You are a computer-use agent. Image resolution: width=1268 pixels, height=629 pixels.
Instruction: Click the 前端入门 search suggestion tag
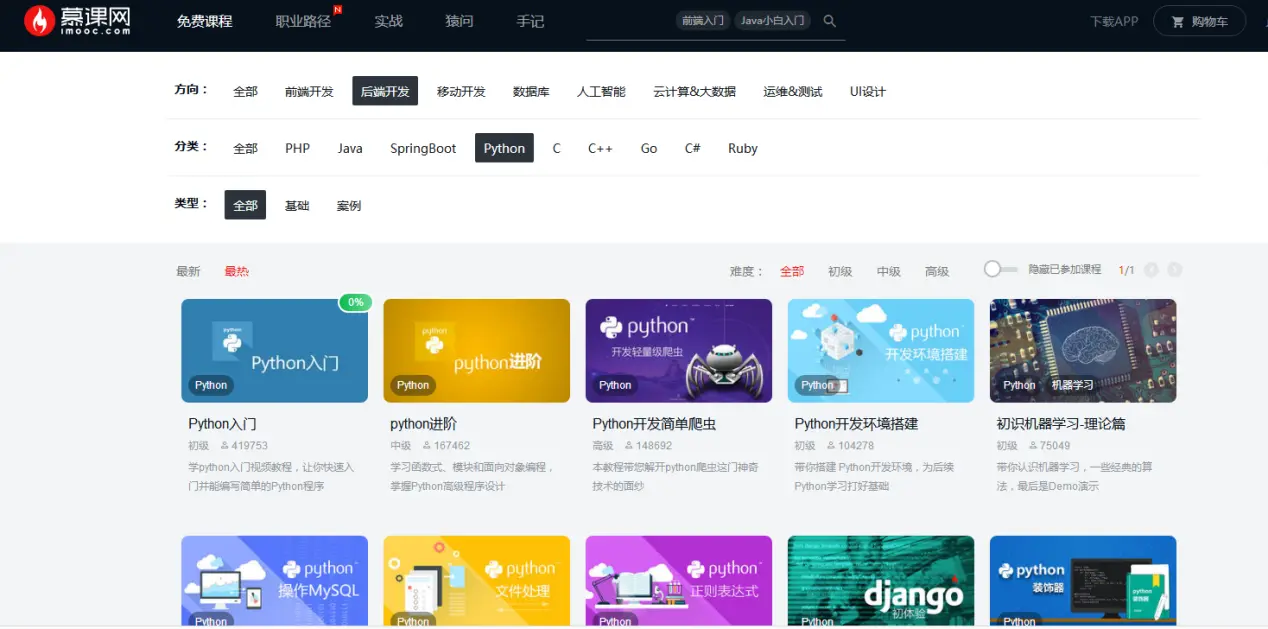click(x=702, y=20)
